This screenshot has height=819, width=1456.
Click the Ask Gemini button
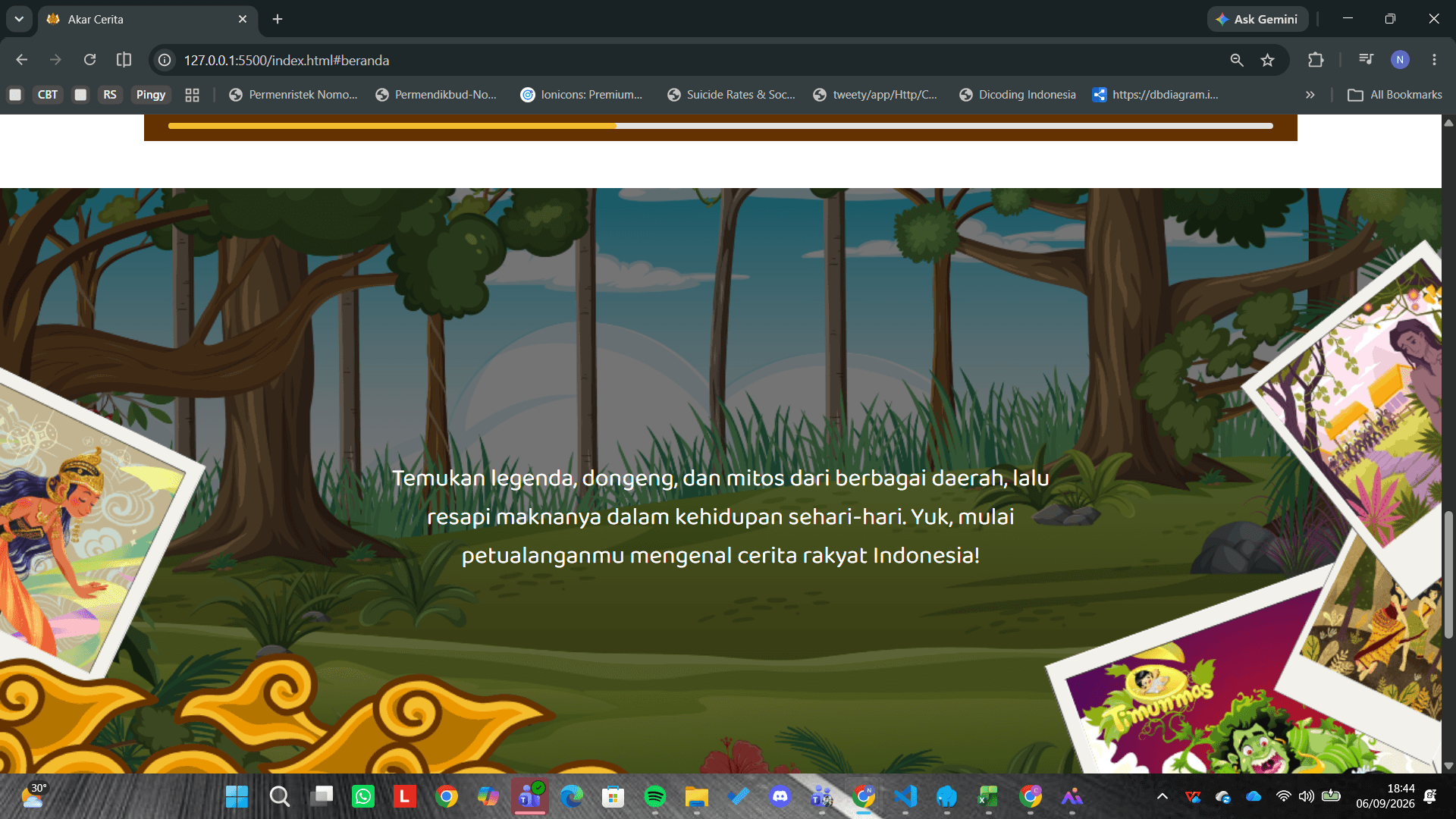tap(1257, 19)
